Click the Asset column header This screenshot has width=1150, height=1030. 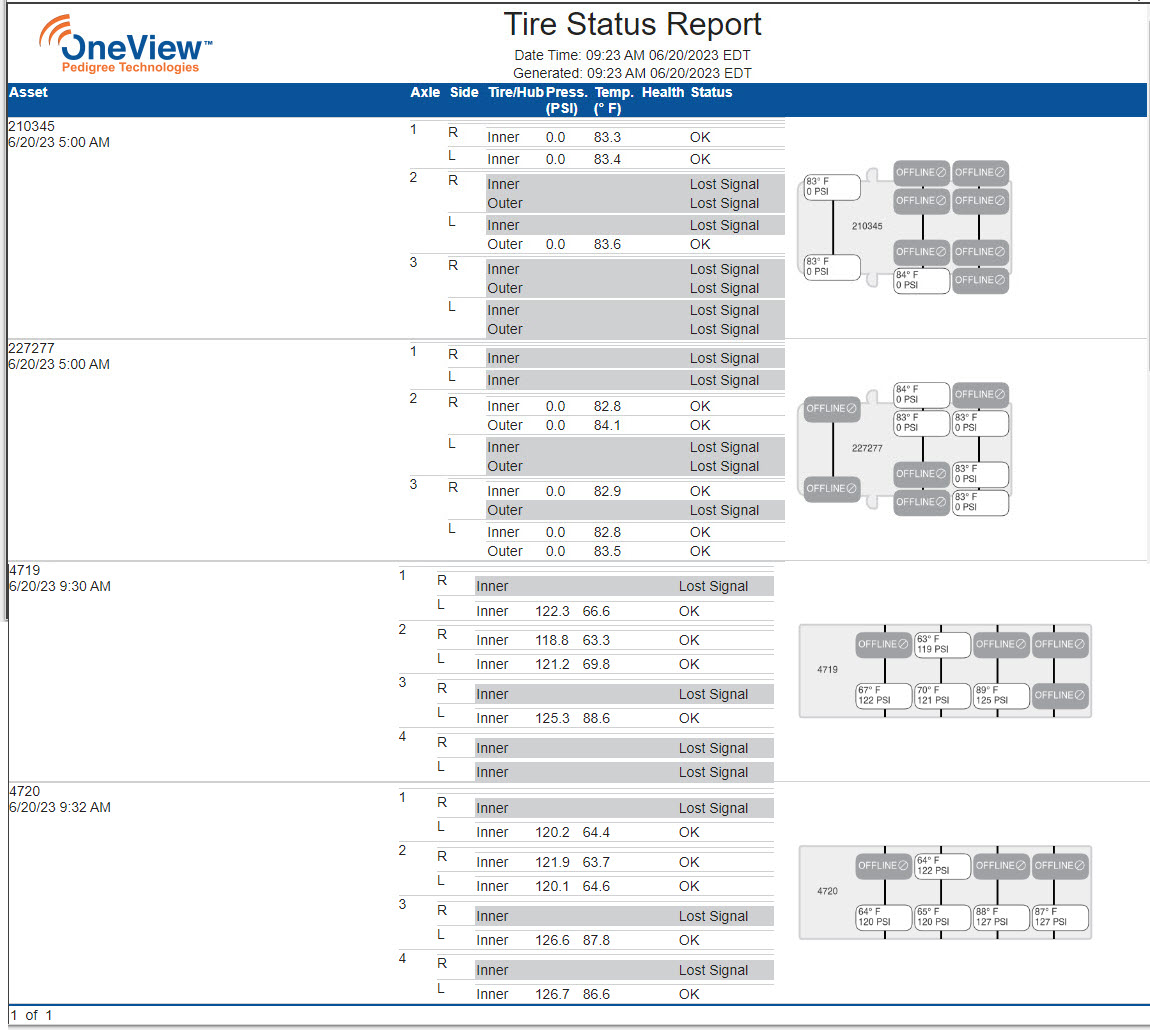(28, 93)
